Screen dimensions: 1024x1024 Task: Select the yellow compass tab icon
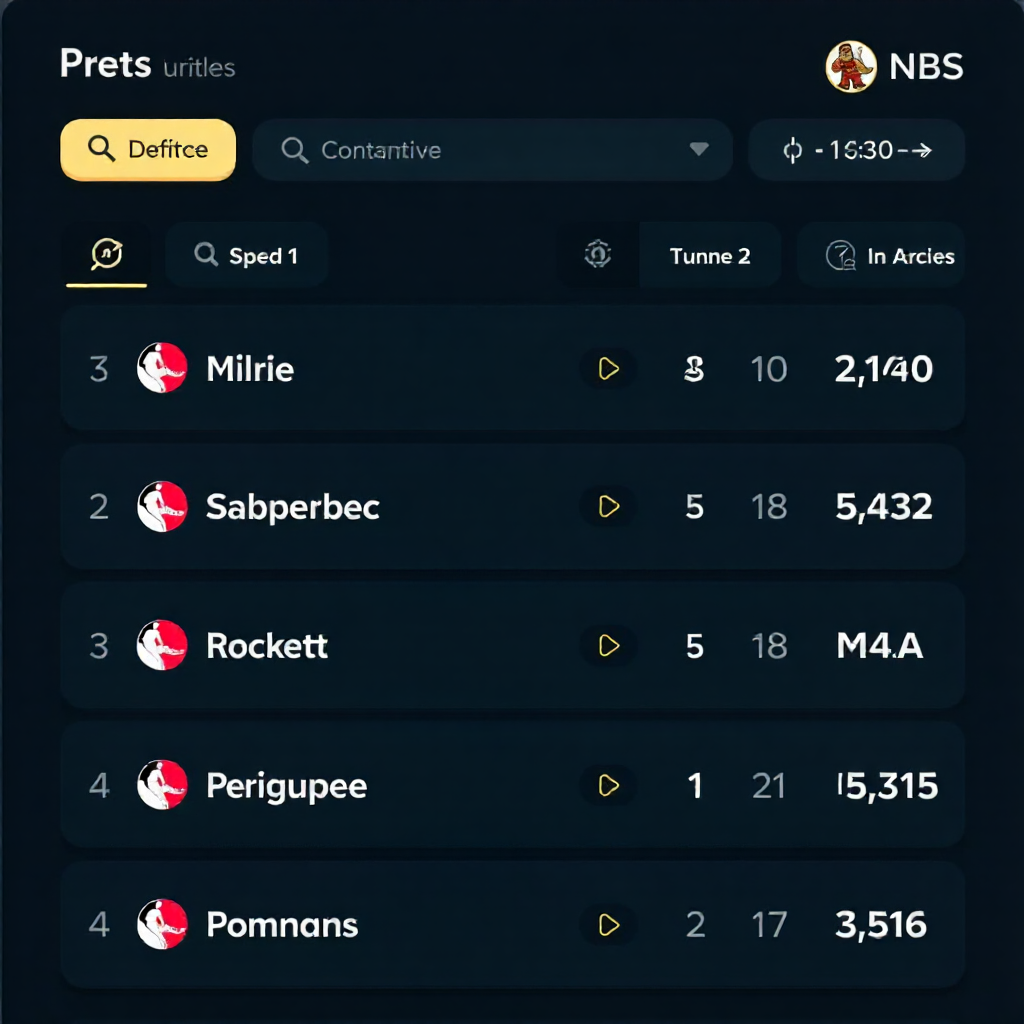[106, 254]
